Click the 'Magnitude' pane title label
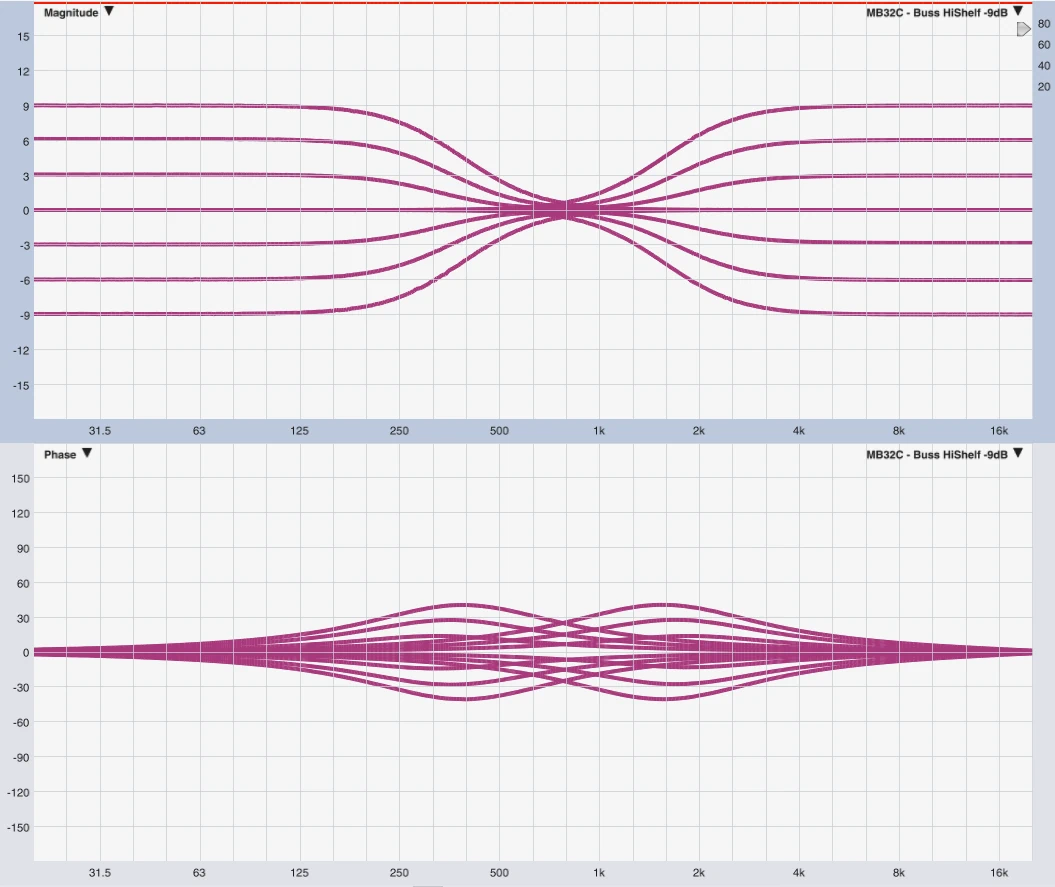Image resolution: width=1055 pixels, height=887 pixels. point(71,12)
